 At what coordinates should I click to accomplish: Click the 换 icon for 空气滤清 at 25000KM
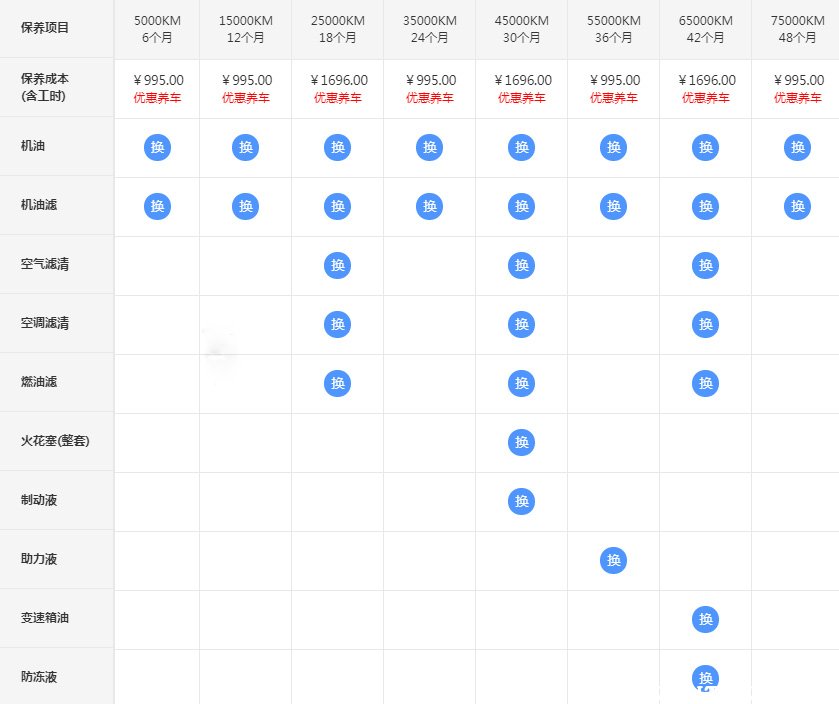click(338, 265)
